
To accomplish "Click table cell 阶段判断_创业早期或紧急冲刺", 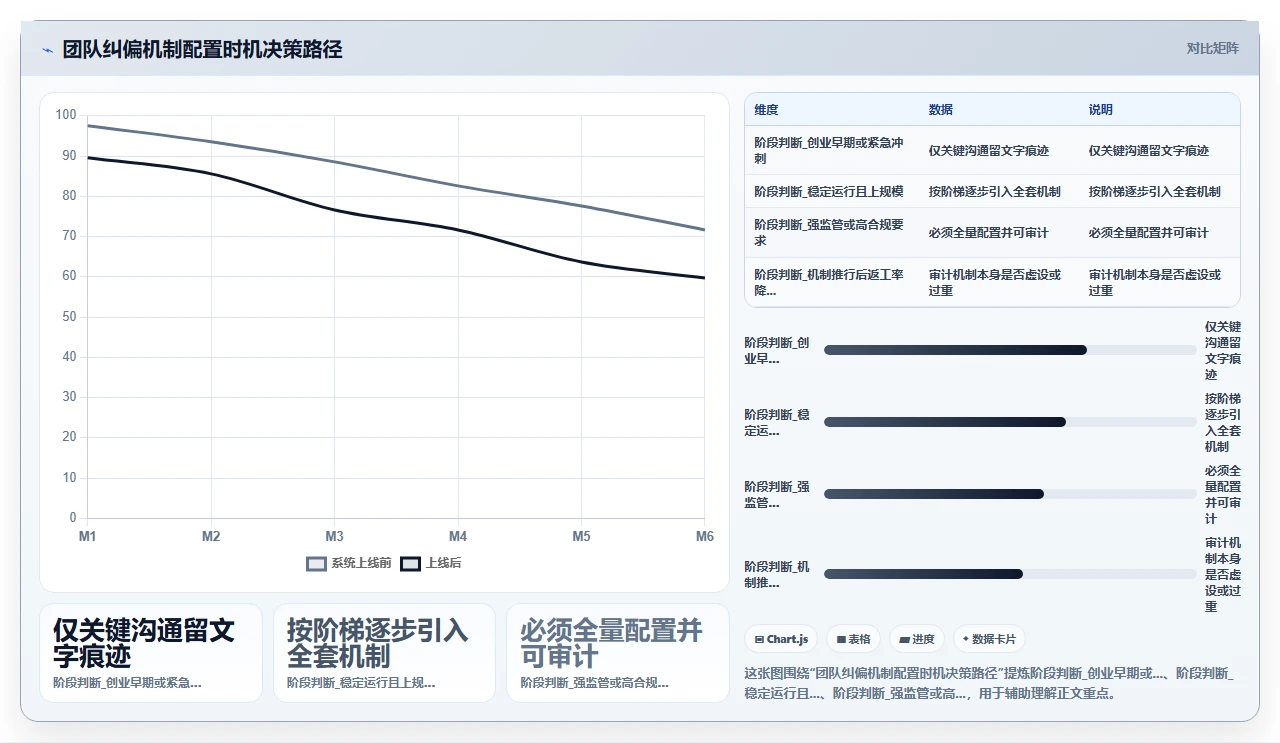I will click(832, 150).
